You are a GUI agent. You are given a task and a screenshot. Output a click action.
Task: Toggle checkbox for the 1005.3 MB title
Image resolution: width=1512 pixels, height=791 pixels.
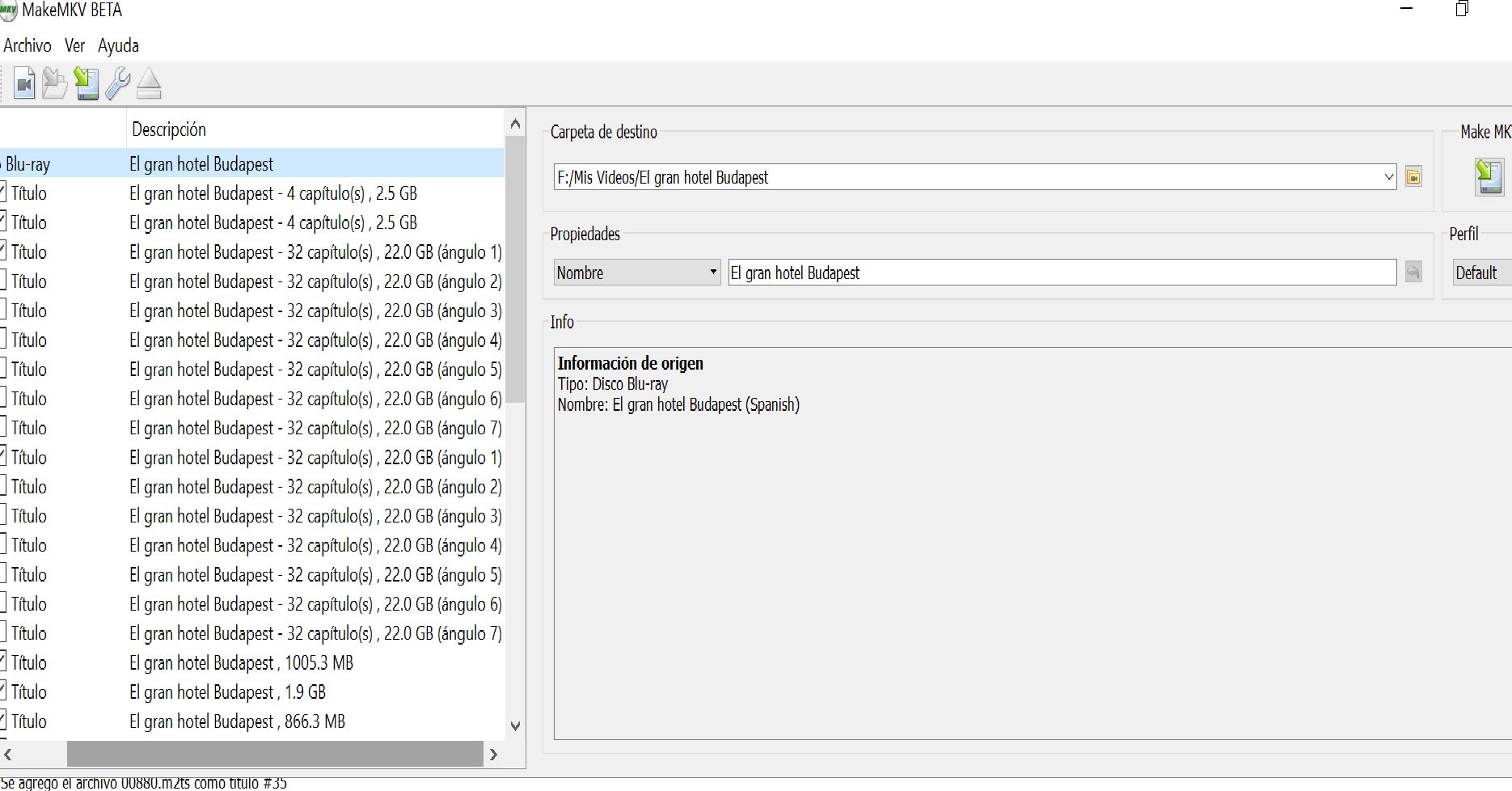(2, 662)
